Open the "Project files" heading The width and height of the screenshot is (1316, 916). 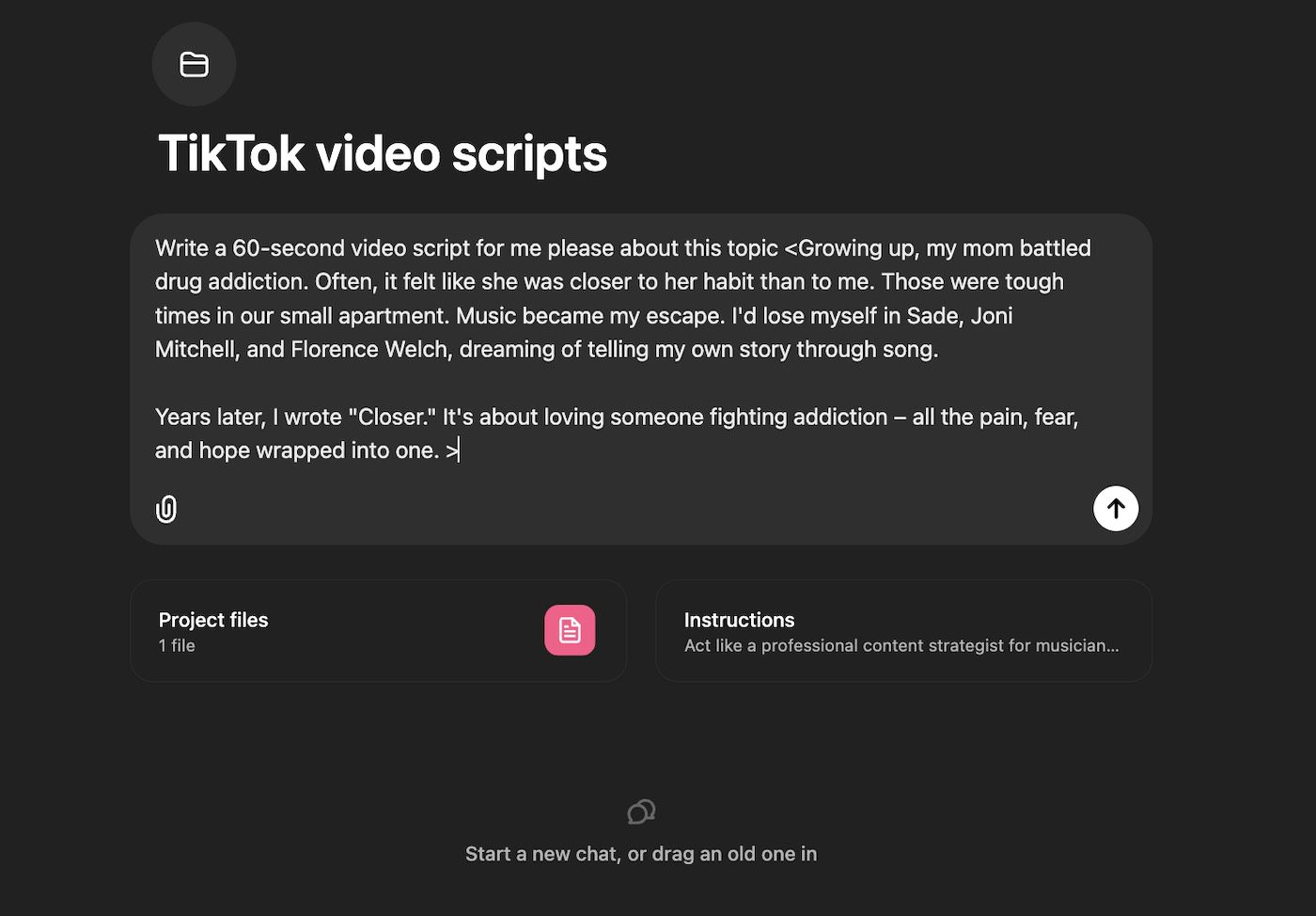213,620
